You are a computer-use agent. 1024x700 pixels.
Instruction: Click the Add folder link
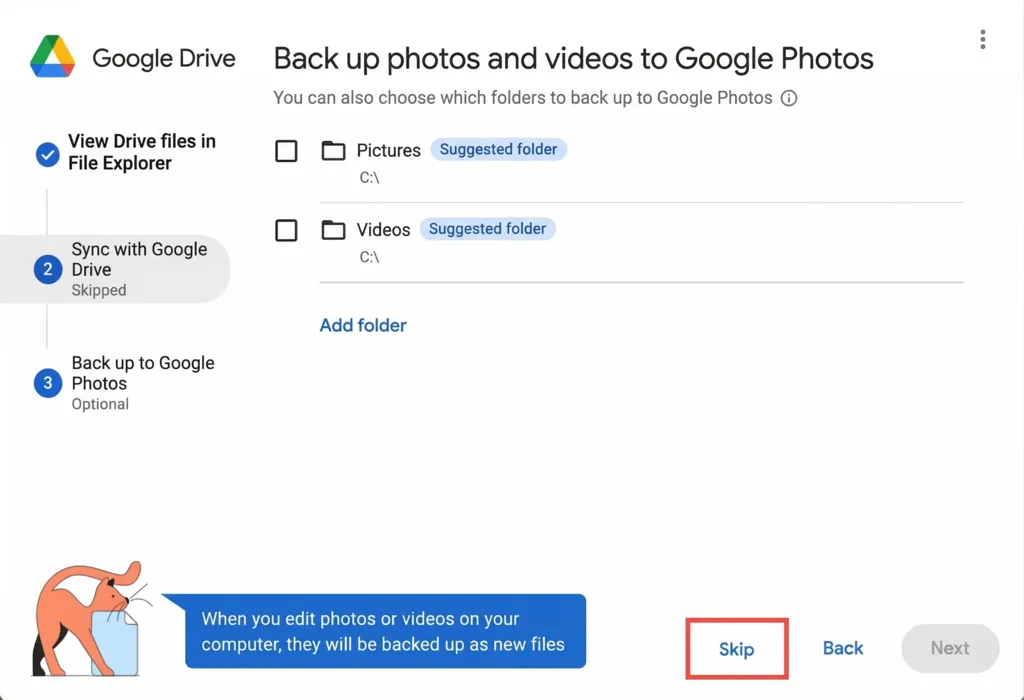(x=363, y=325)
